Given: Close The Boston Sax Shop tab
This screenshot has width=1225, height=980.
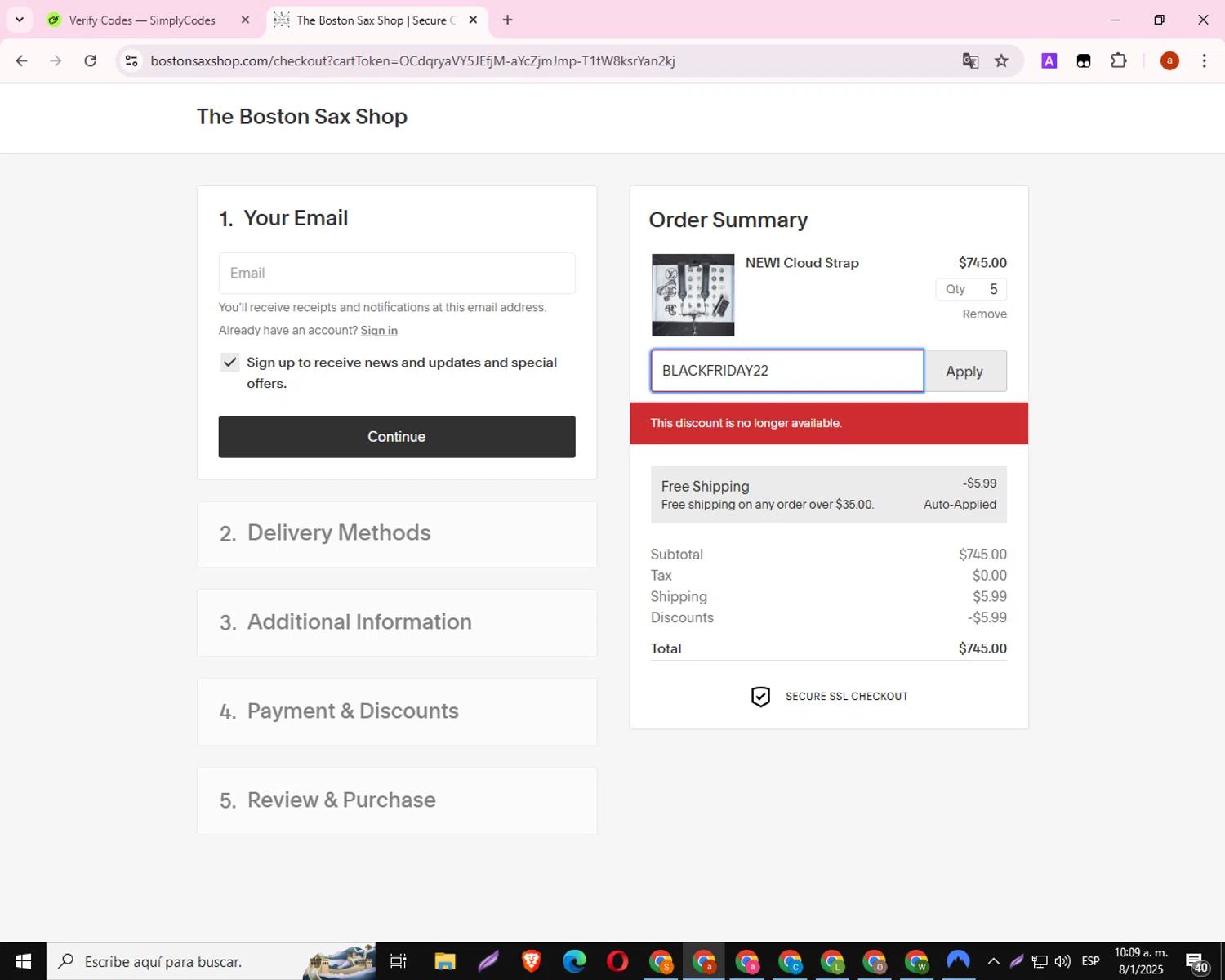Looking at the screenshot, I should coord(473,20).
